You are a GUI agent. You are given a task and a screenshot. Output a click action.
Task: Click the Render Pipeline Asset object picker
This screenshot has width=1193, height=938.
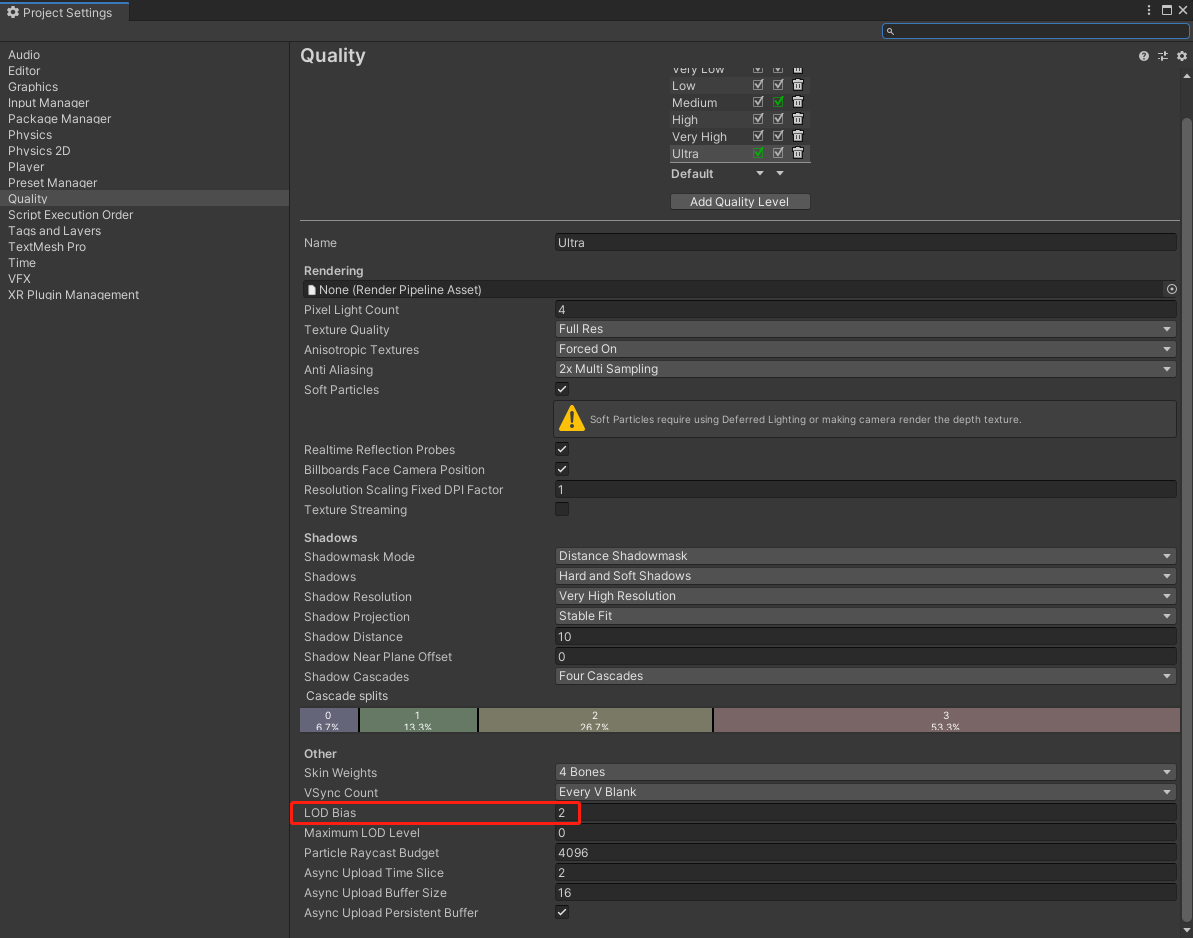coord(1172,289)
